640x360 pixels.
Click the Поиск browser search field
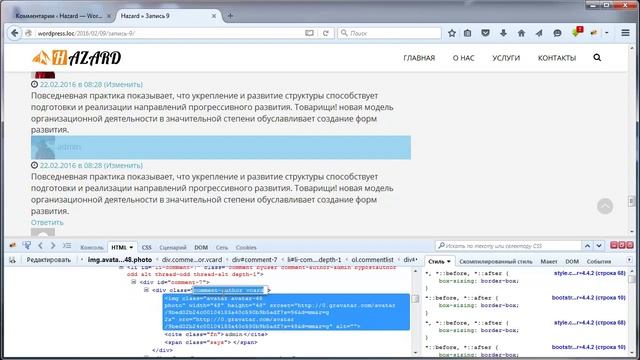tap(390, 33)
